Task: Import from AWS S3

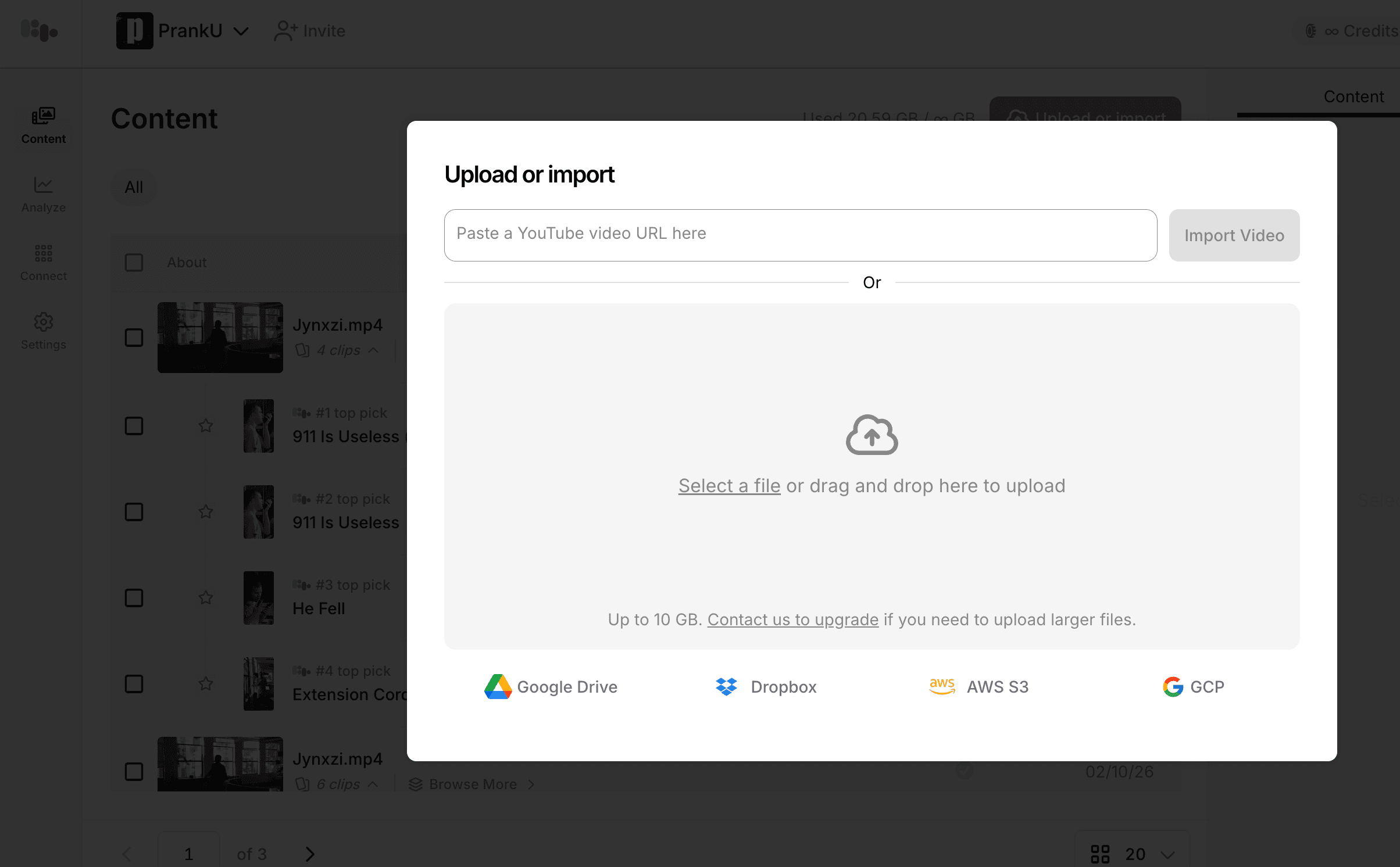Action: pos(978,687)
